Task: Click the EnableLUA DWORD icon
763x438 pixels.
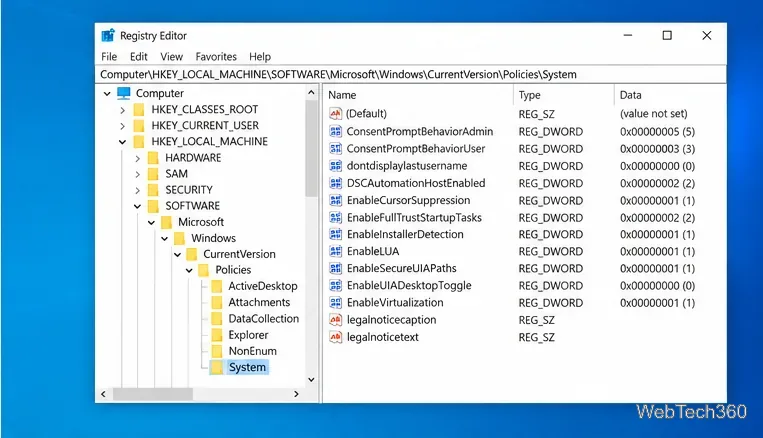Action: [x=335, y=251]
